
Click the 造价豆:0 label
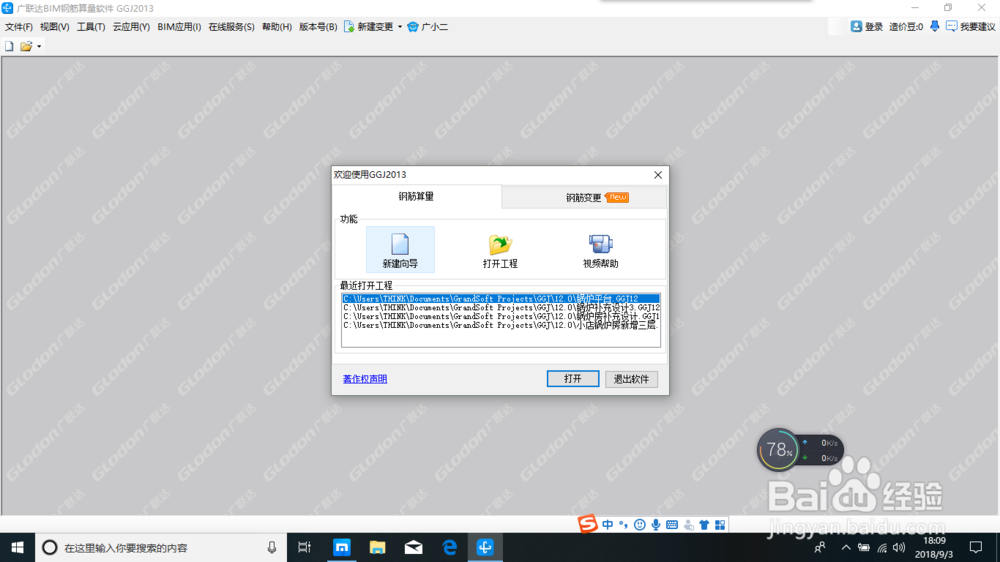pos(906,27)
